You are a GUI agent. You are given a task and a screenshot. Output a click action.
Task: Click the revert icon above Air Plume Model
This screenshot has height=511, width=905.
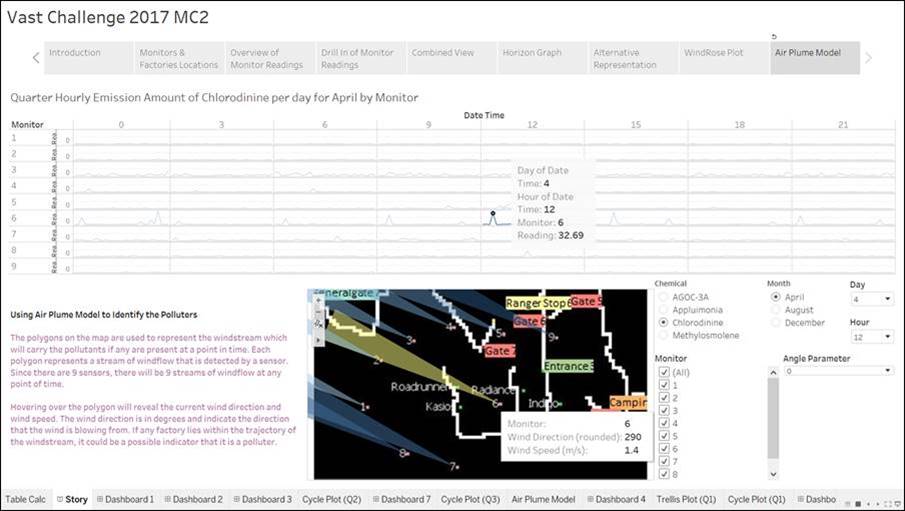(774, 36)
